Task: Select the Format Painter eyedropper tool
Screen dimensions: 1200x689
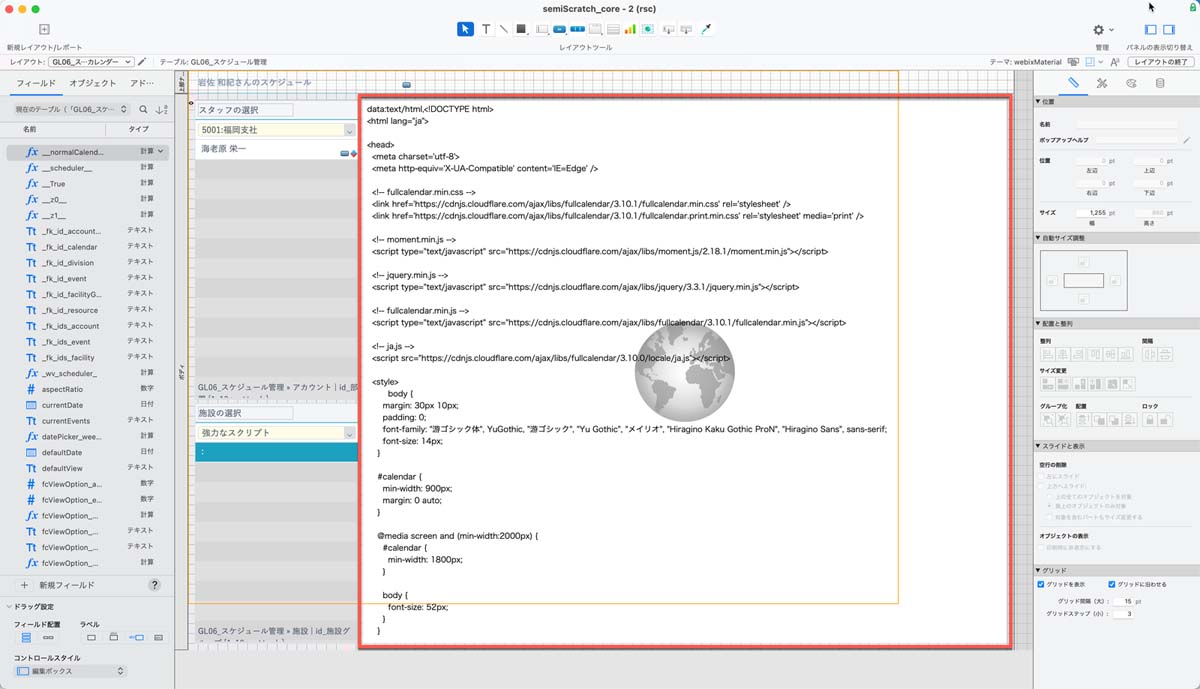Action: (x=706, y=29)
